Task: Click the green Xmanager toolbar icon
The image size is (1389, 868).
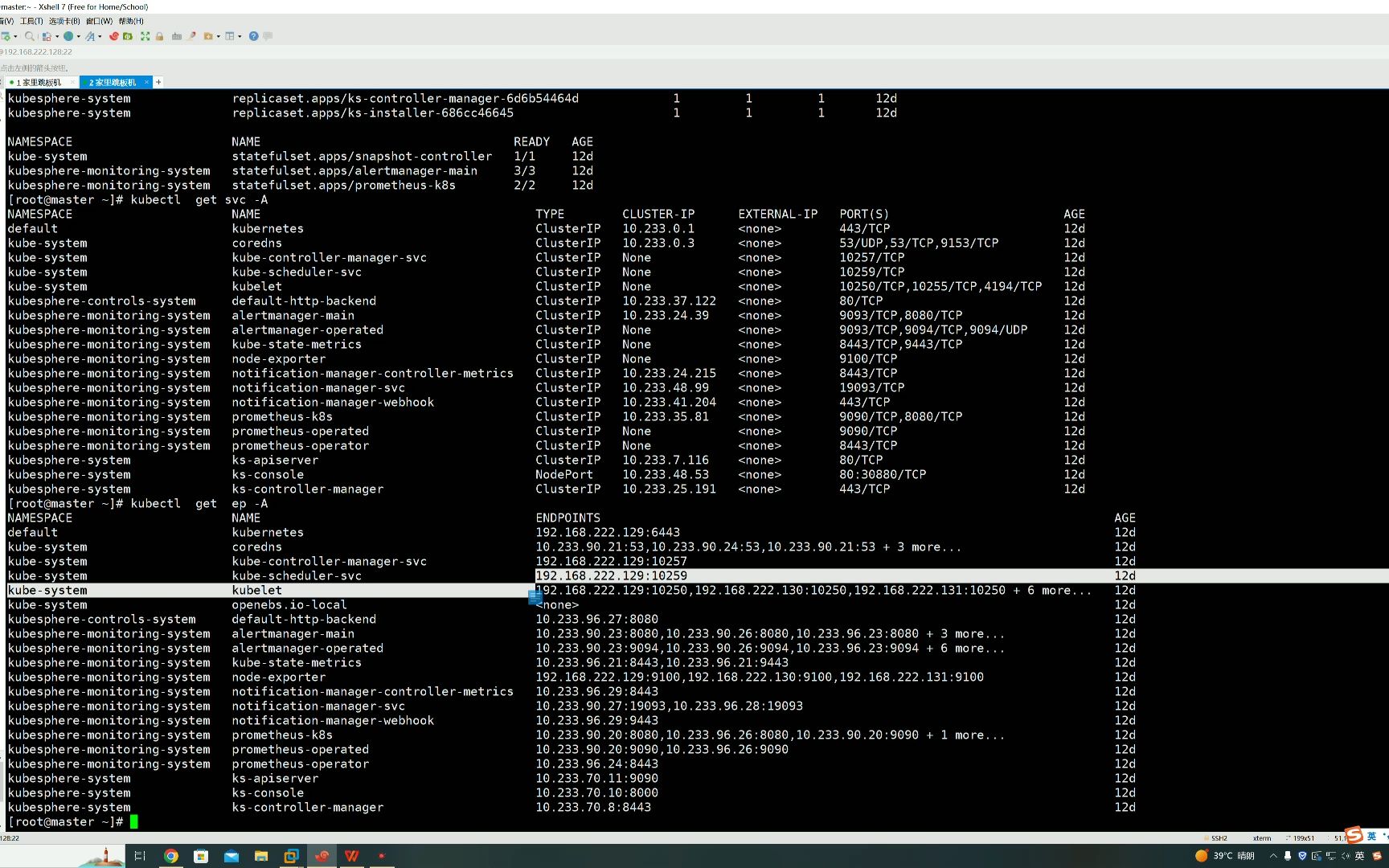Action: tap(127, 36)
